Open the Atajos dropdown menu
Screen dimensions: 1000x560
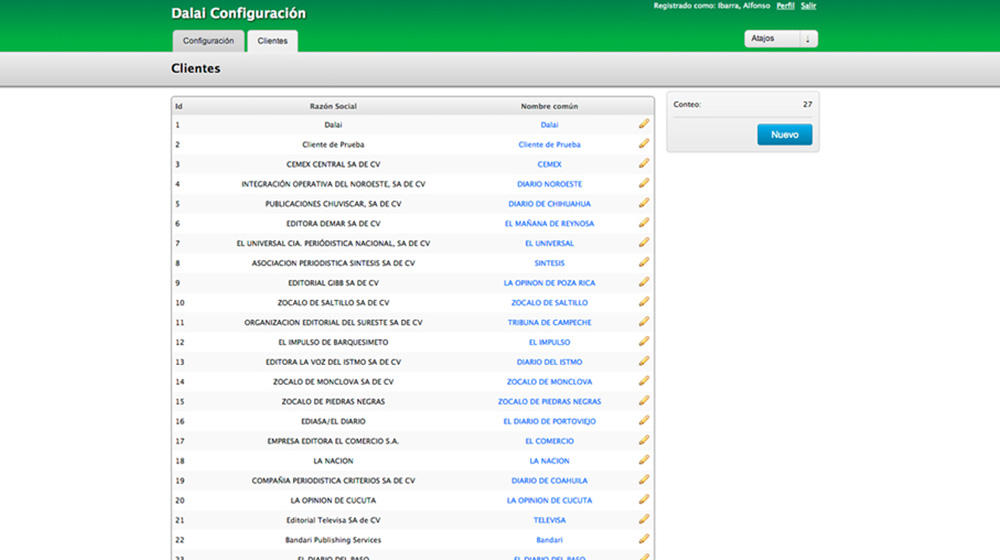pos(780,39)
